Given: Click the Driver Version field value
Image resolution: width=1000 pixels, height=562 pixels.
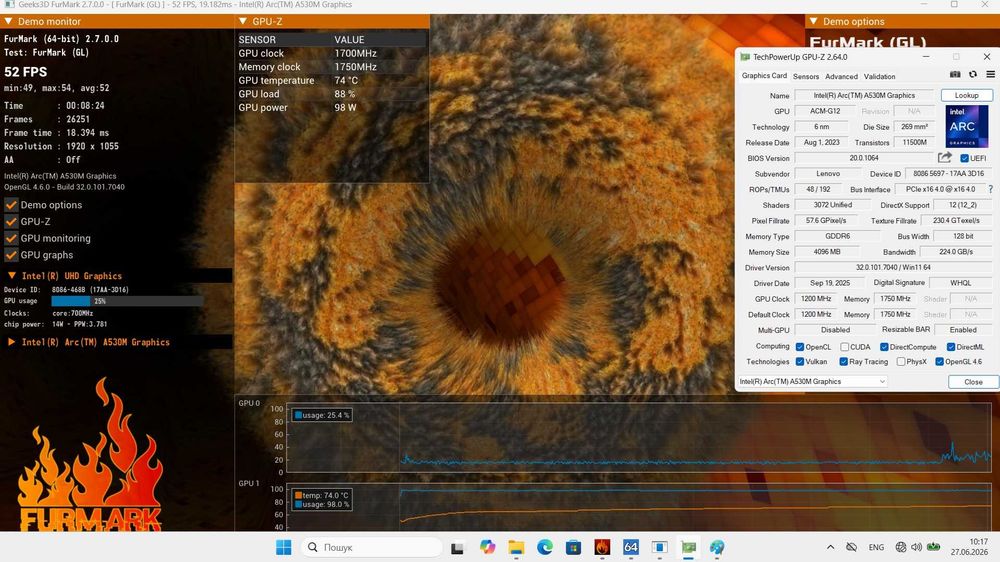Looking at the screenshot, I should (x=893, y=267).
